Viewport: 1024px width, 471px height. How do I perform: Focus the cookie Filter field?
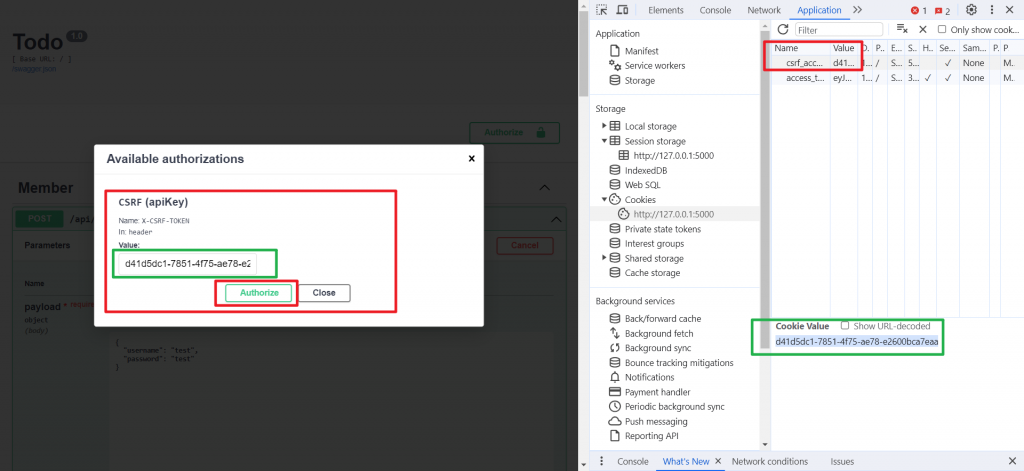click(839, 30)
